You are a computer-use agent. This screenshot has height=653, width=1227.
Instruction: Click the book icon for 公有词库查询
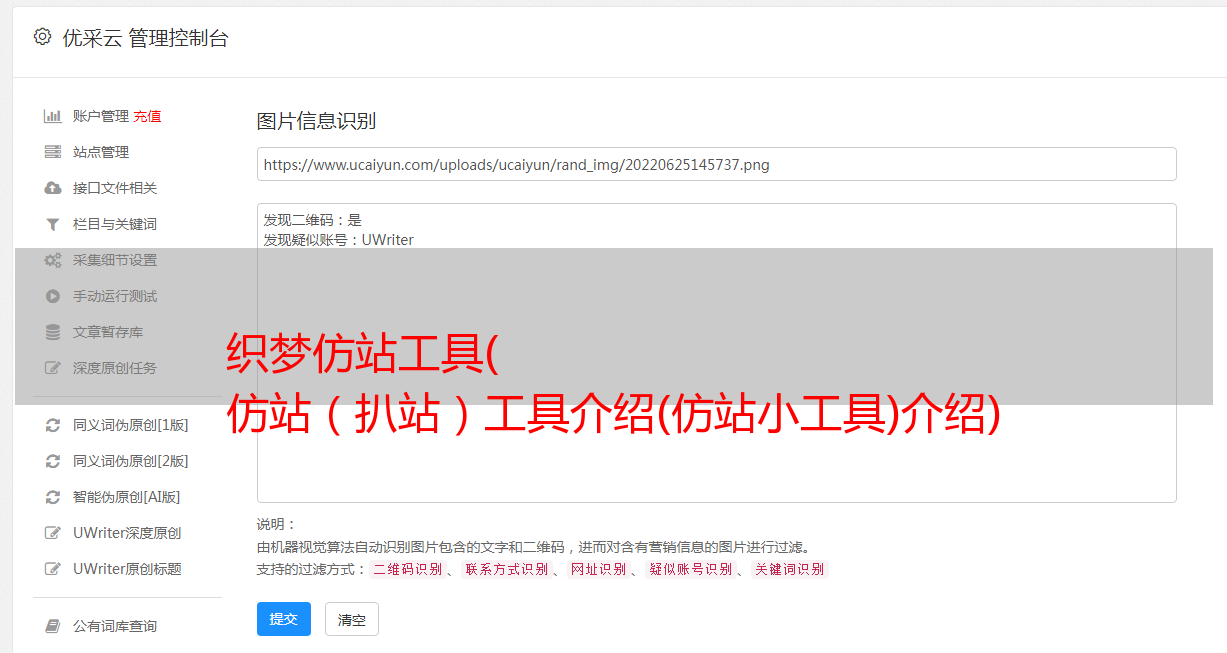[x=53, y=626]
